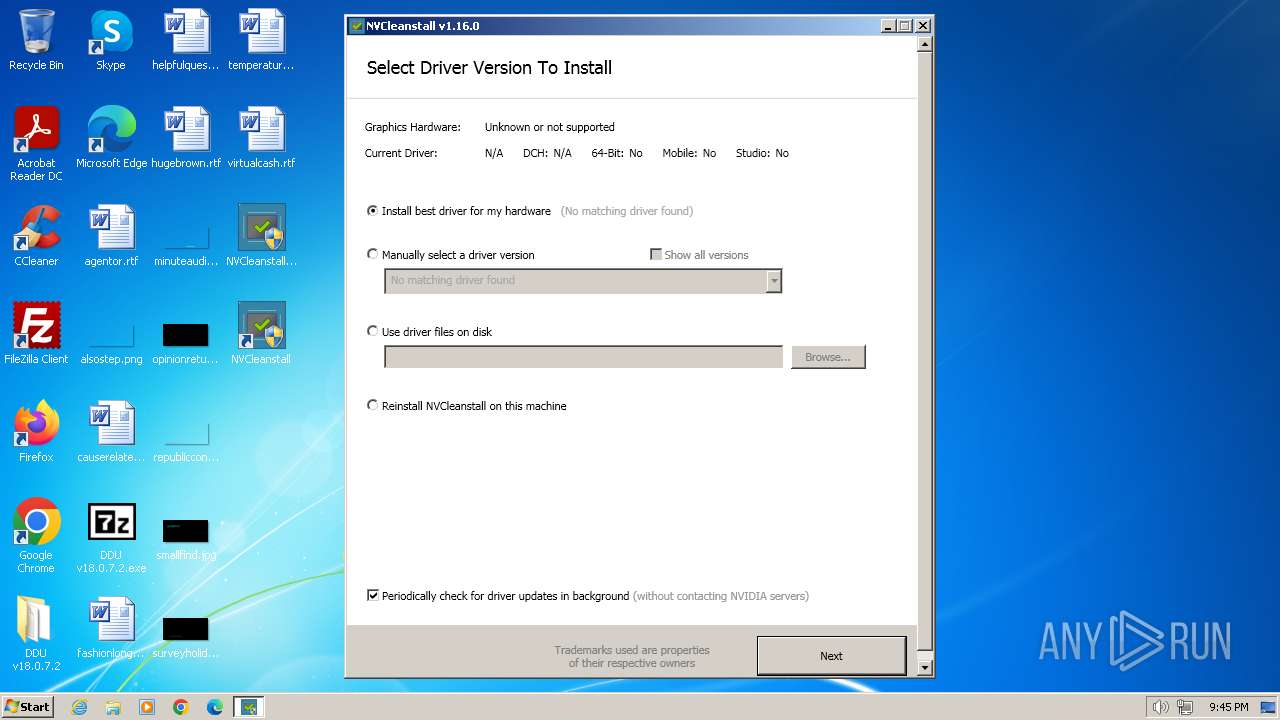Viewport: 1280px width, 720px height.
Task: Click the Show desktop button
Action: pos(1268,707)
